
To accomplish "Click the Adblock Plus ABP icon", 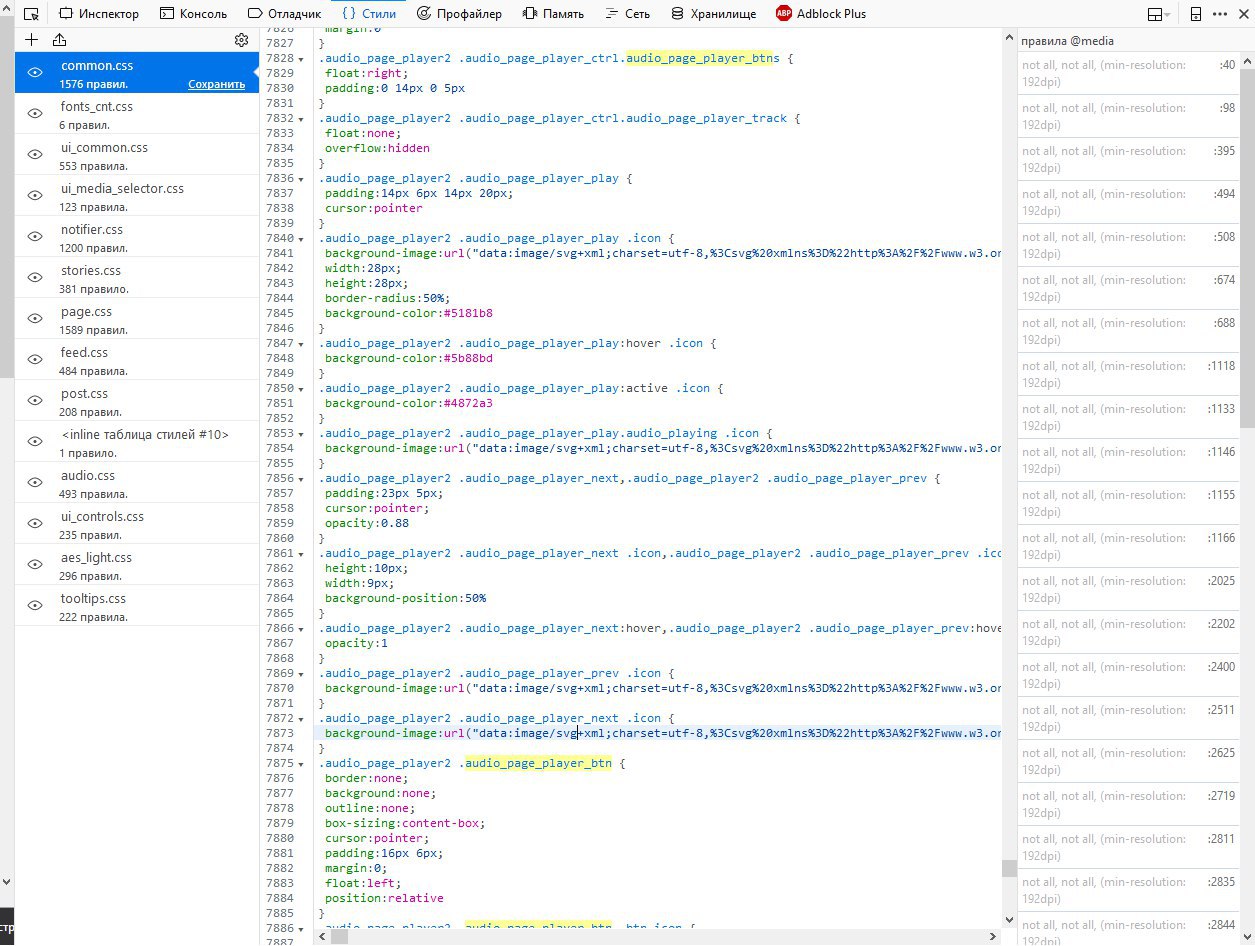I will (784, 14).
